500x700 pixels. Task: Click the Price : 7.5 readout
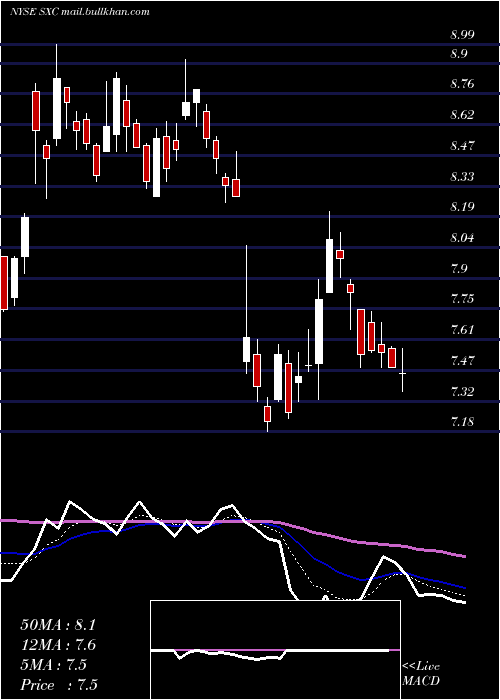coord(59,684)
